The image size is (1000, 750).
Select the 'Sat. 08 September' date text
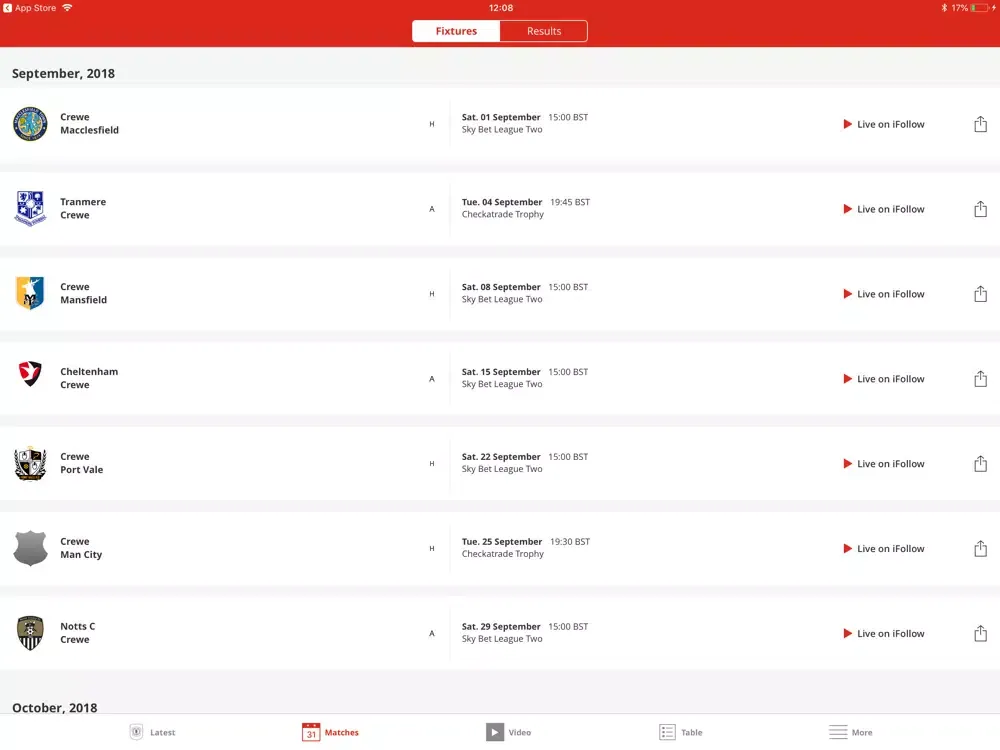501,287
